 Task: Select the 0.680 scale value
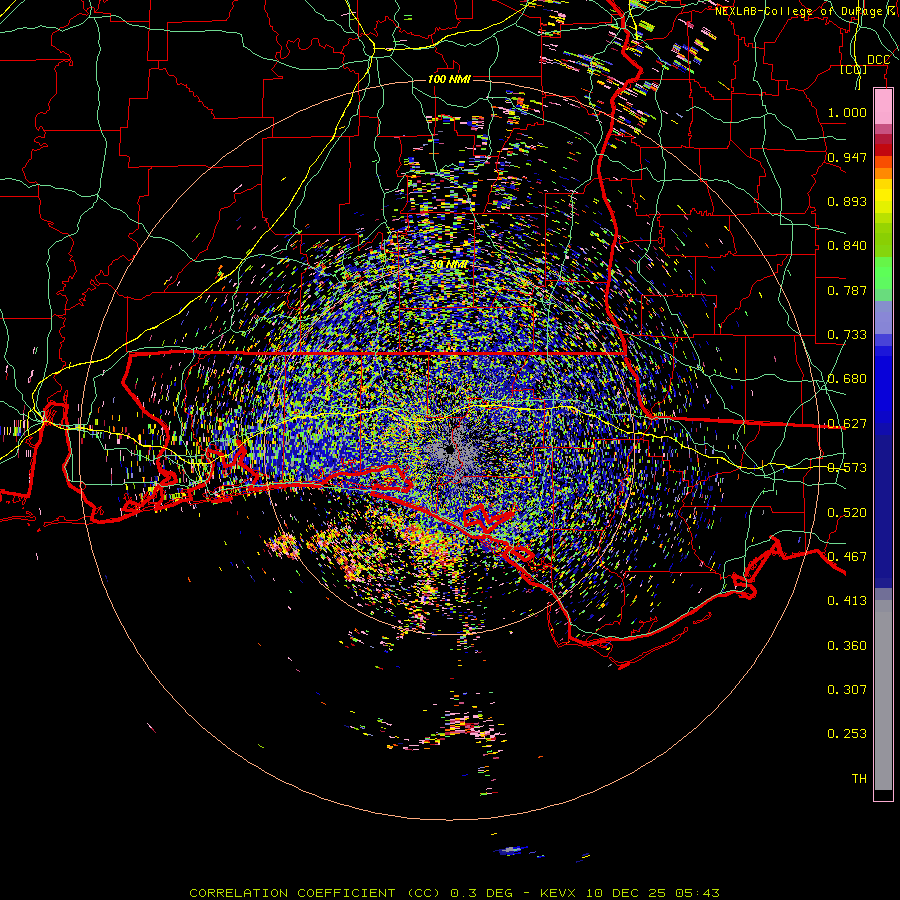pyautogui.click(x=847, y=379)
